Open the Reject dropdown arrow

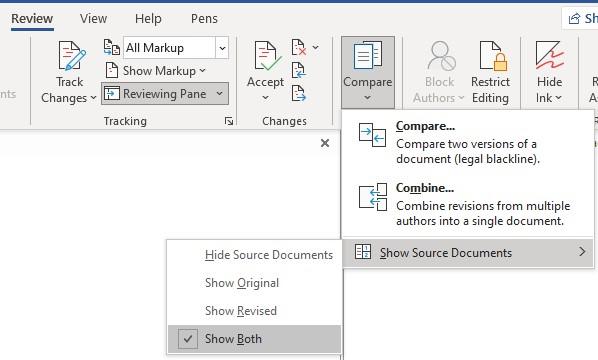click(x=315, y=48)
